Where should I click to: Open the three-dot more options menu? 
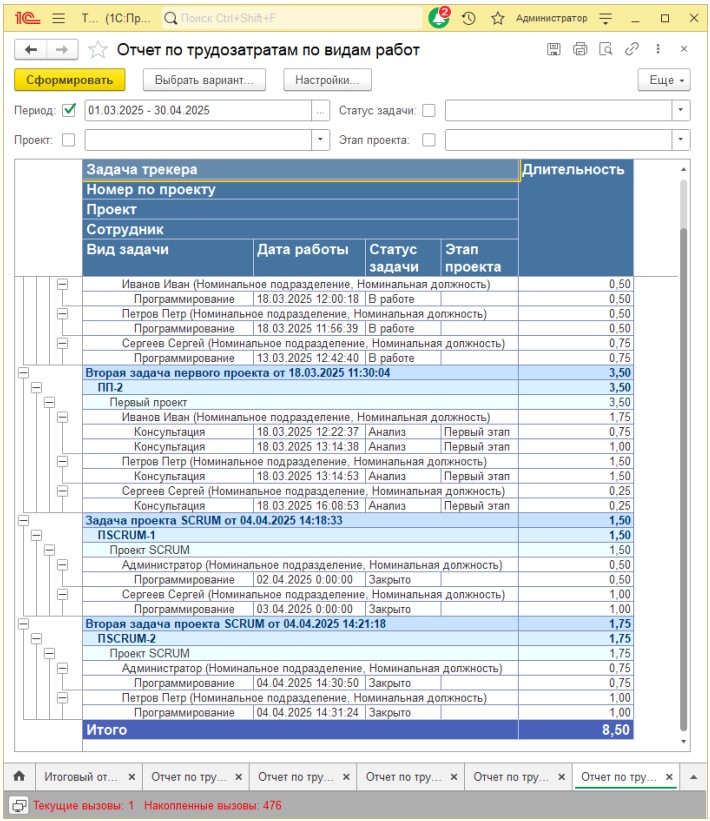pyautogui.click(x=658, y=49)
